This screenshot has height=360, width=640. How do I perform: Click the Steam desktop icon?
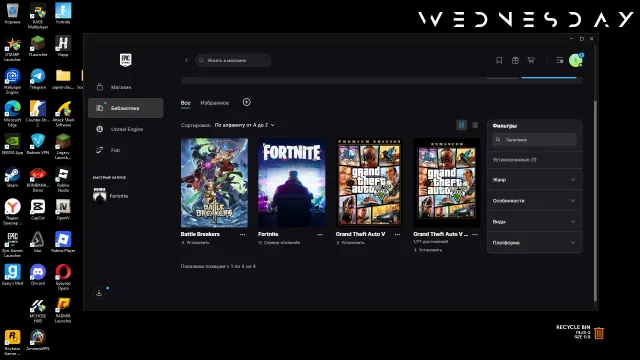click(12, 178)
